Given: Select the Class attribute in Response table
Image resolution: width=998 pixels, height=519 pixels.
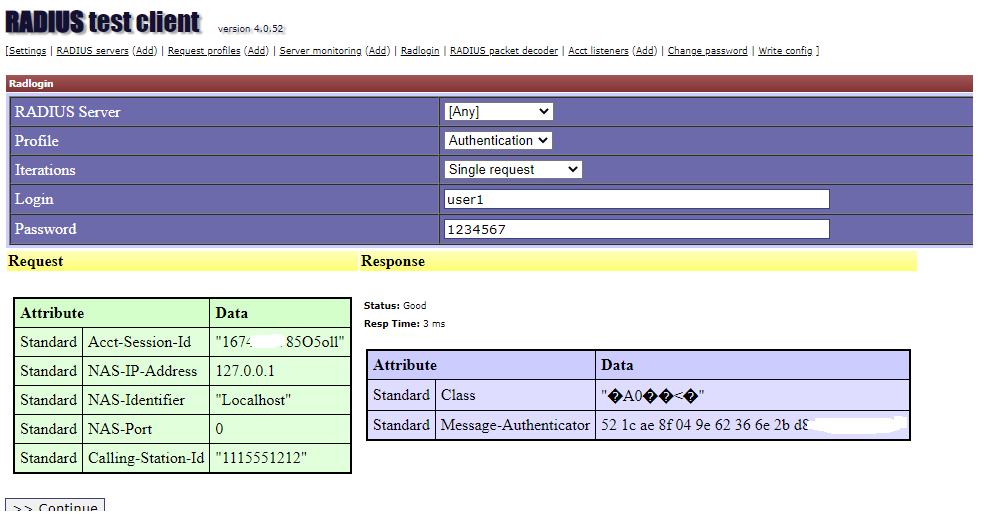Looking at the screenshot, I should pyautogui.click(x=516, y=395).
